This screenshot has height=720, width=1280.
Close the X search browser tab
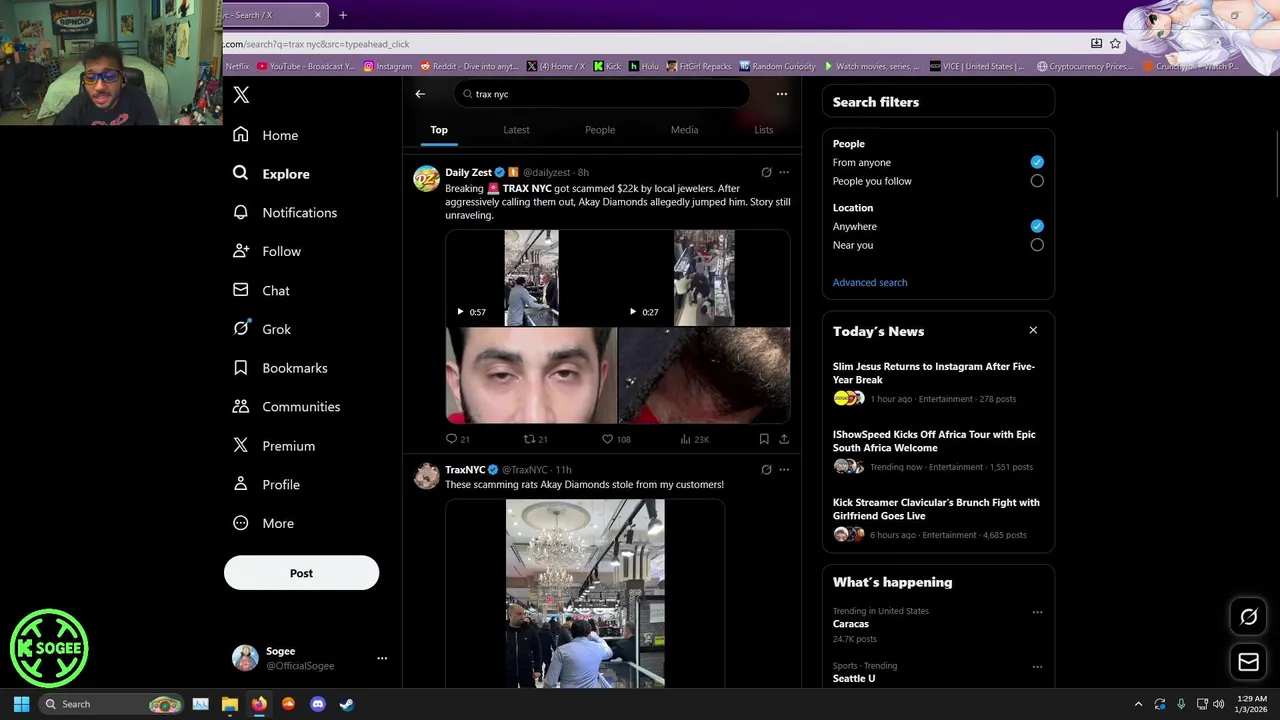pyautogui.click(x=318, y=15)
